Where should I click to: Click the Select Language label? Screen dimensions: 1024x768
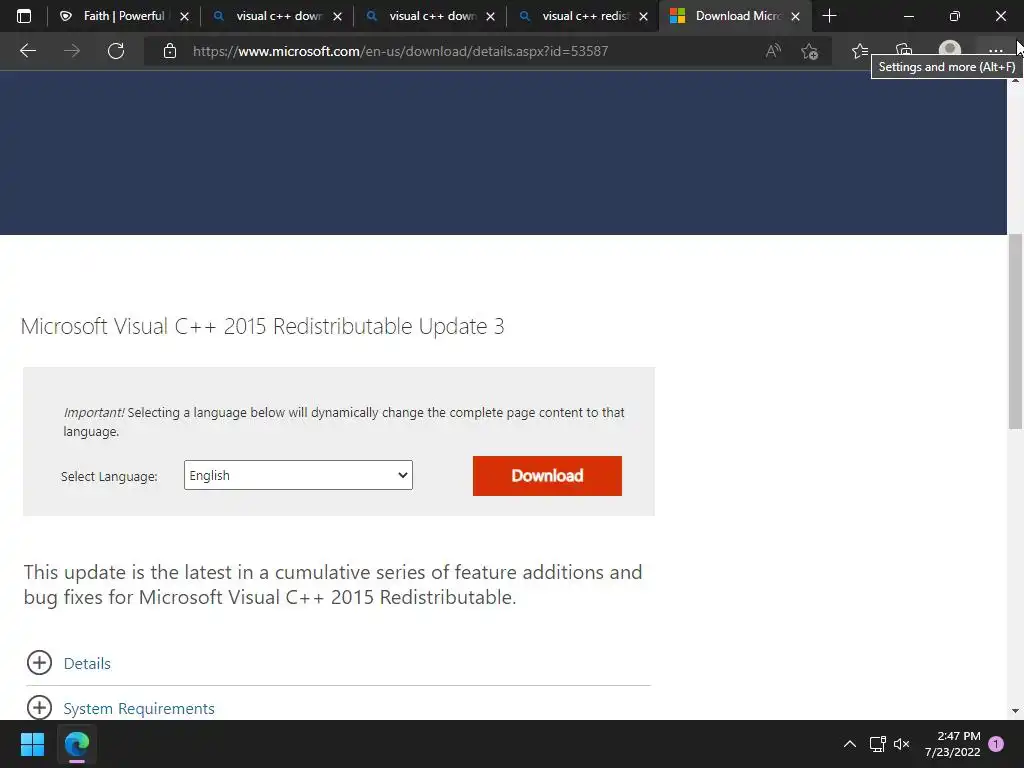tap(109, 477)
